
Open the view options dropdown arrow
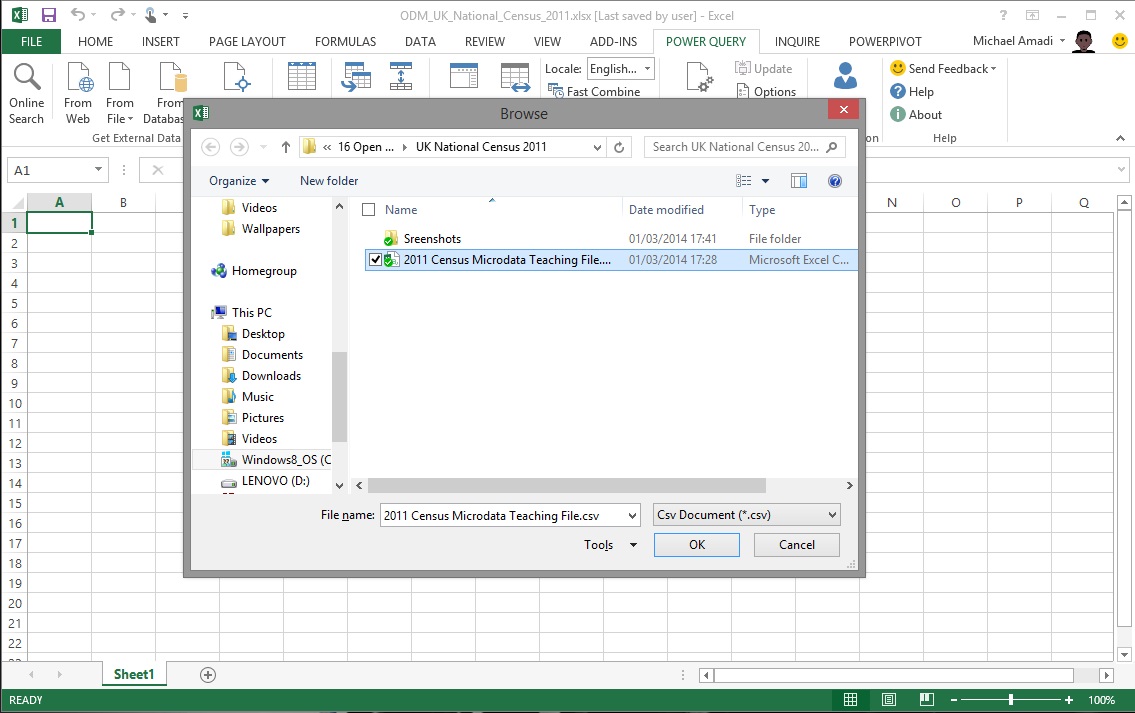(765, 181)
